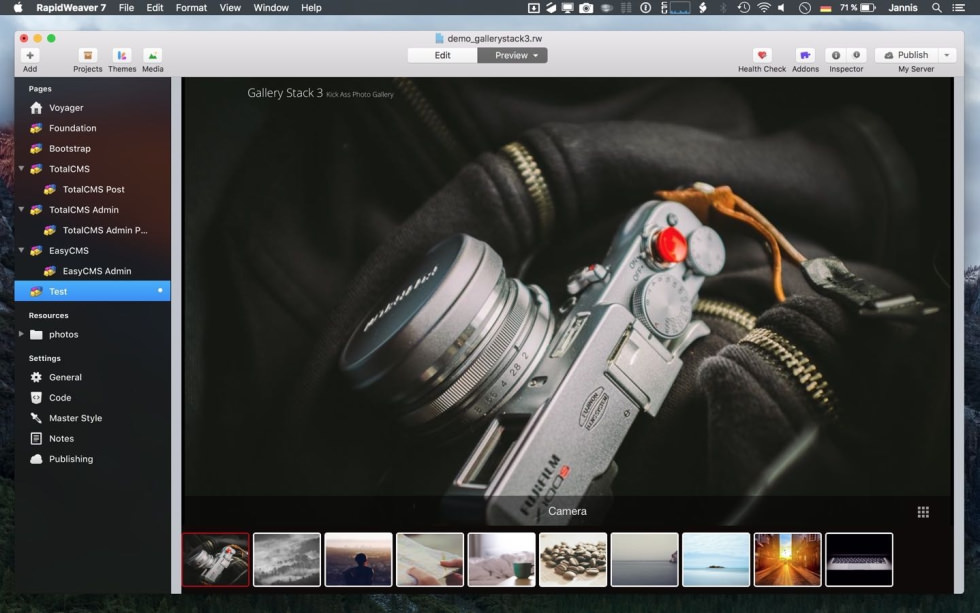This screenshot has height=613, width=980.
Task: Select the EasyCMS Admin page
Action: pyautogui.click(x=92, y=271)
